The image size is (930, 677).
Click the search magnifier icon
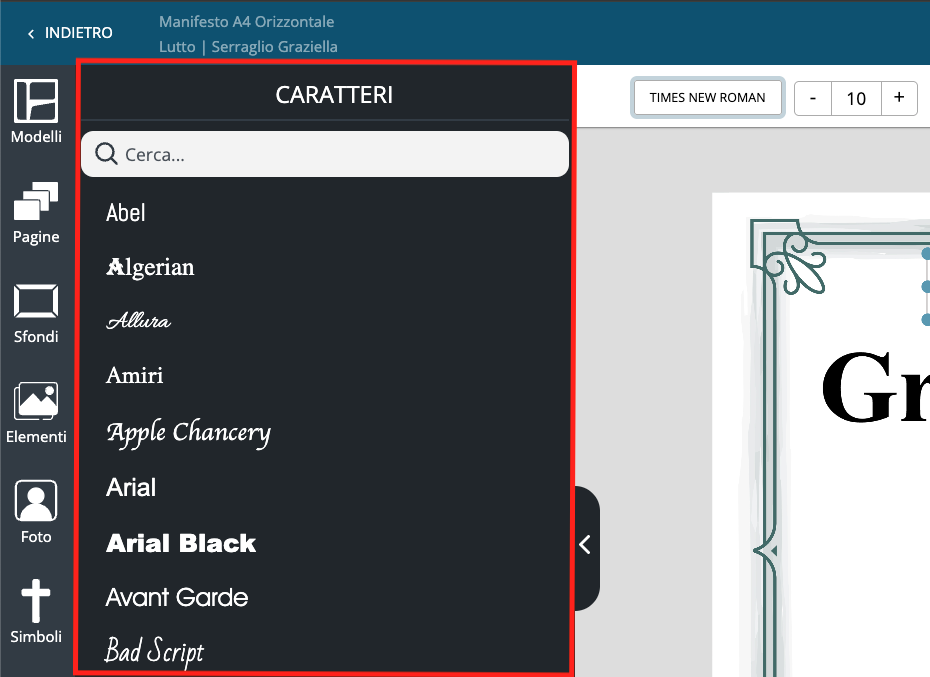point(106,154)
